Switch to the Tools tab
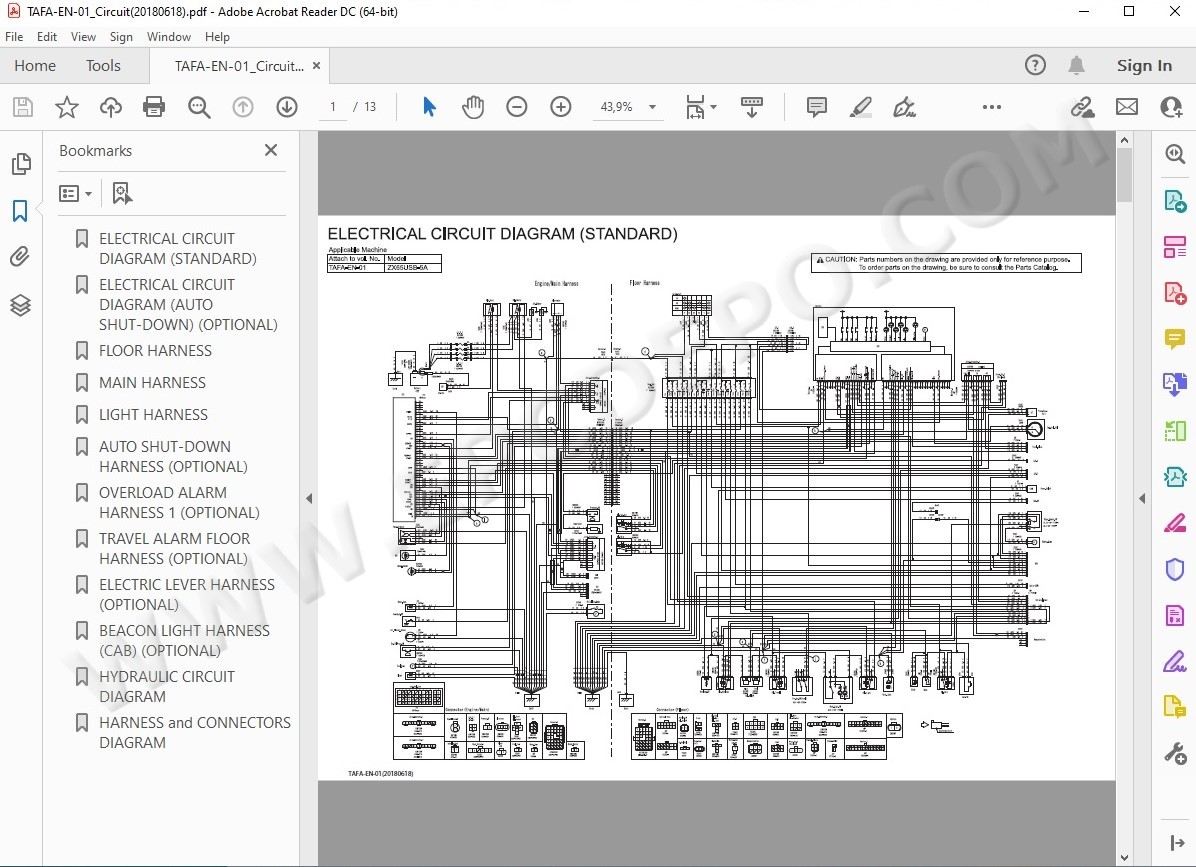 (103, 66)
